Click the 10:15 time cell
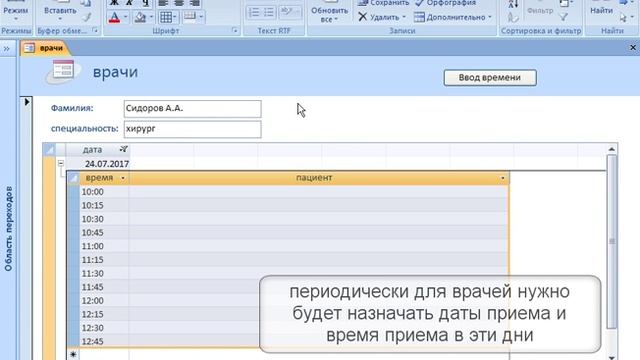Image resolution: width=640 pixels, height=360 pixels. [x=104, y=205]
